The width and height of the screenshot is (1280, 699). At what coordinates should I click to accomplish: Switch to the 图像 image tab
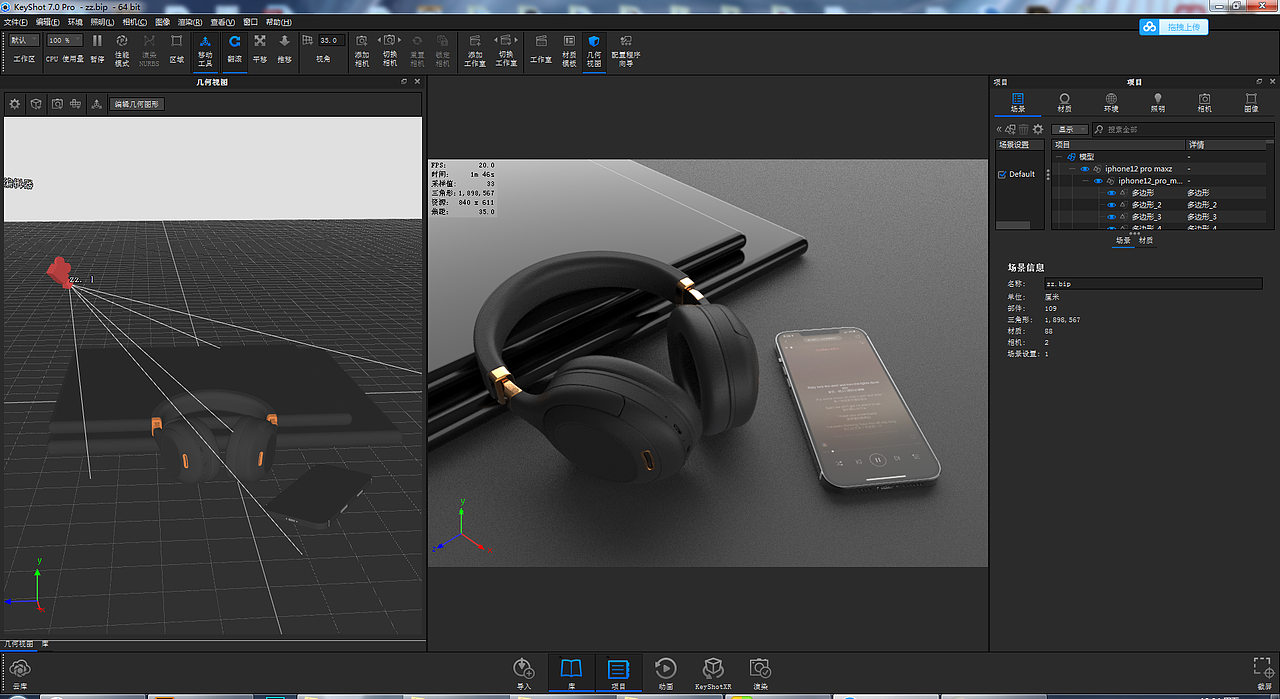point(1251,103)
